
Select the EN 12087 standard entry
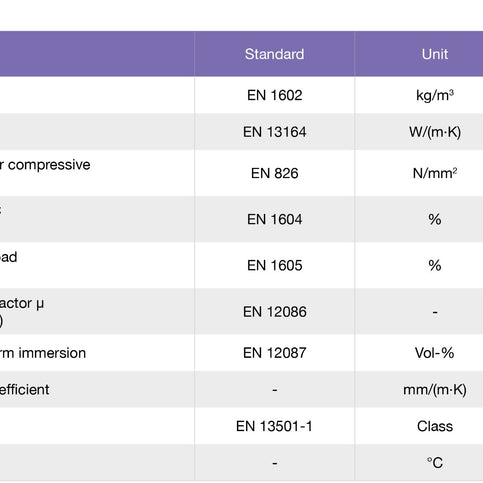click(275, 353)
